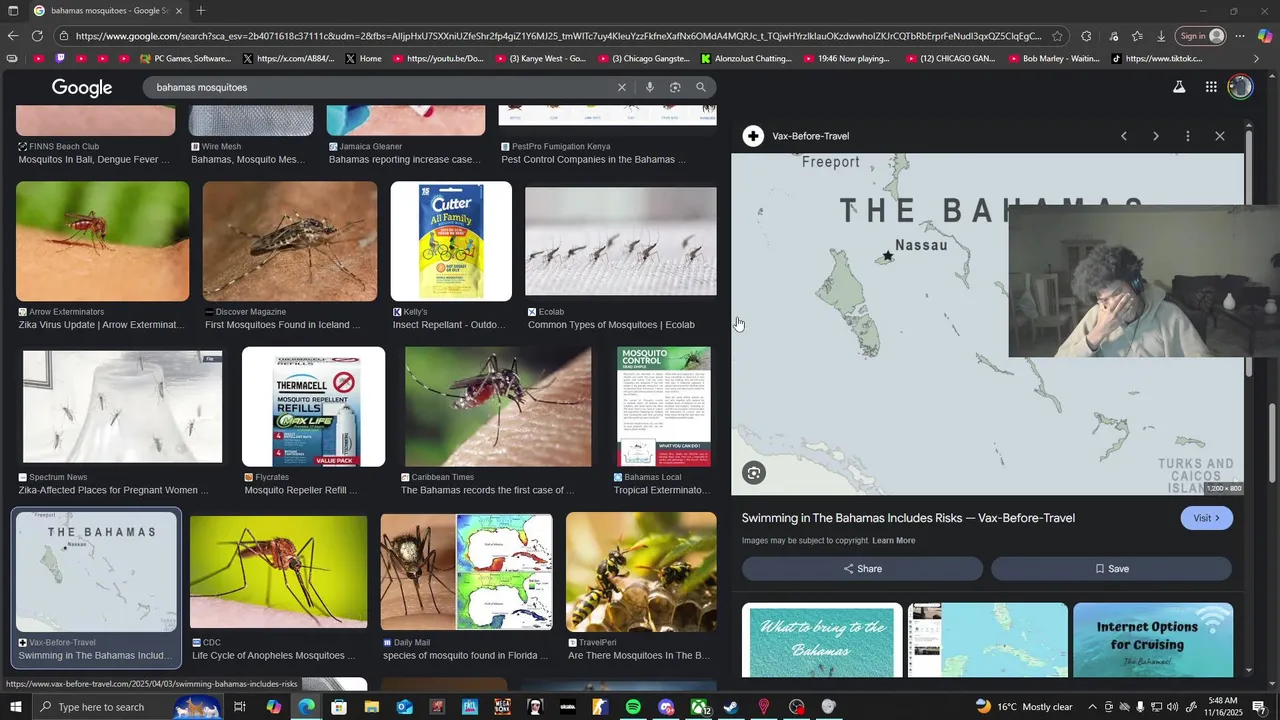Open Ecolab common mosquito types image
This screenshot has width=1280, height=720.
(x=621, y=241)
